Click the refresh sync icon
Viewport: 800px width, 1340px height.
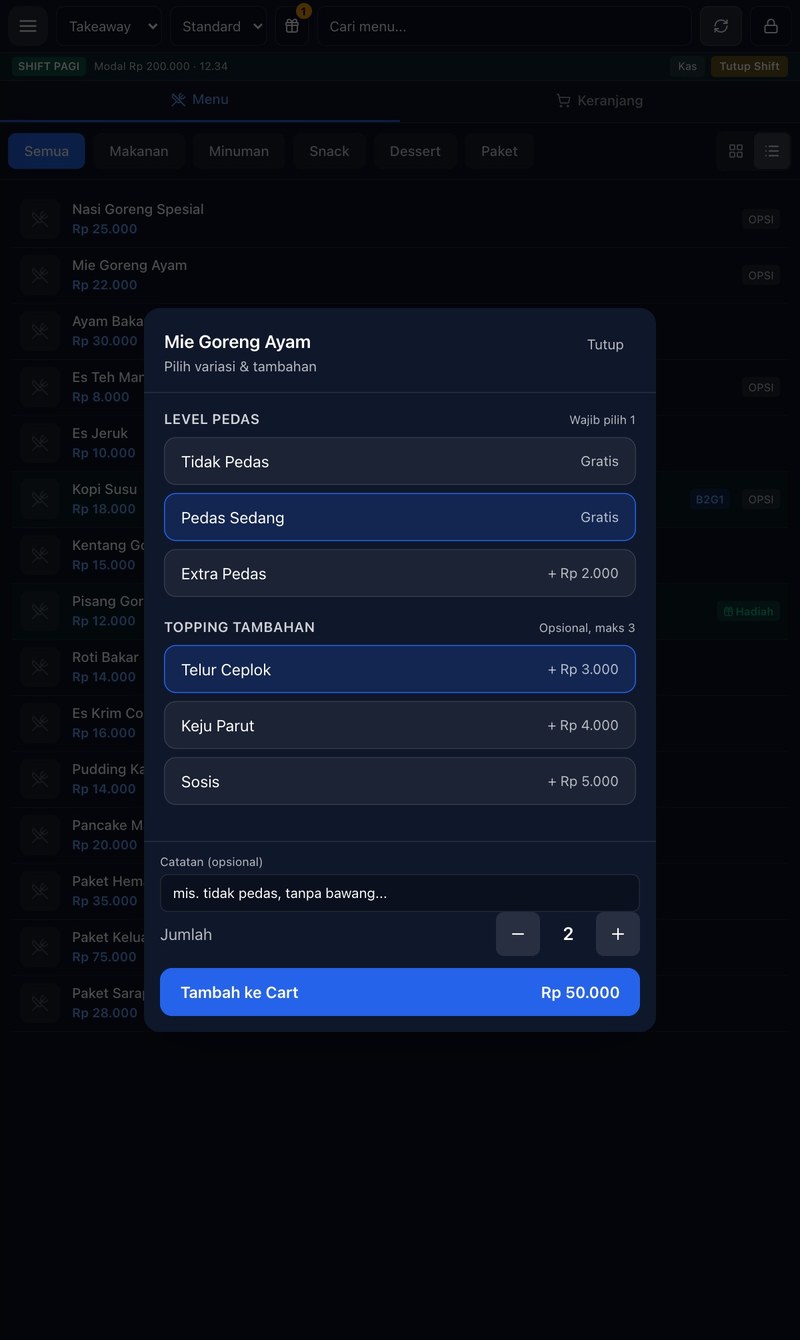[721, 26]
